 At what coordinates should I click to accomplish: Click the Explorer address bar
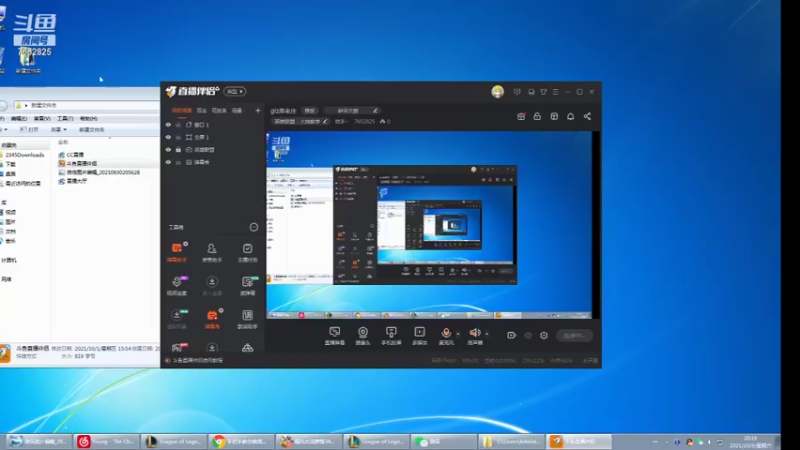[87, 105]
